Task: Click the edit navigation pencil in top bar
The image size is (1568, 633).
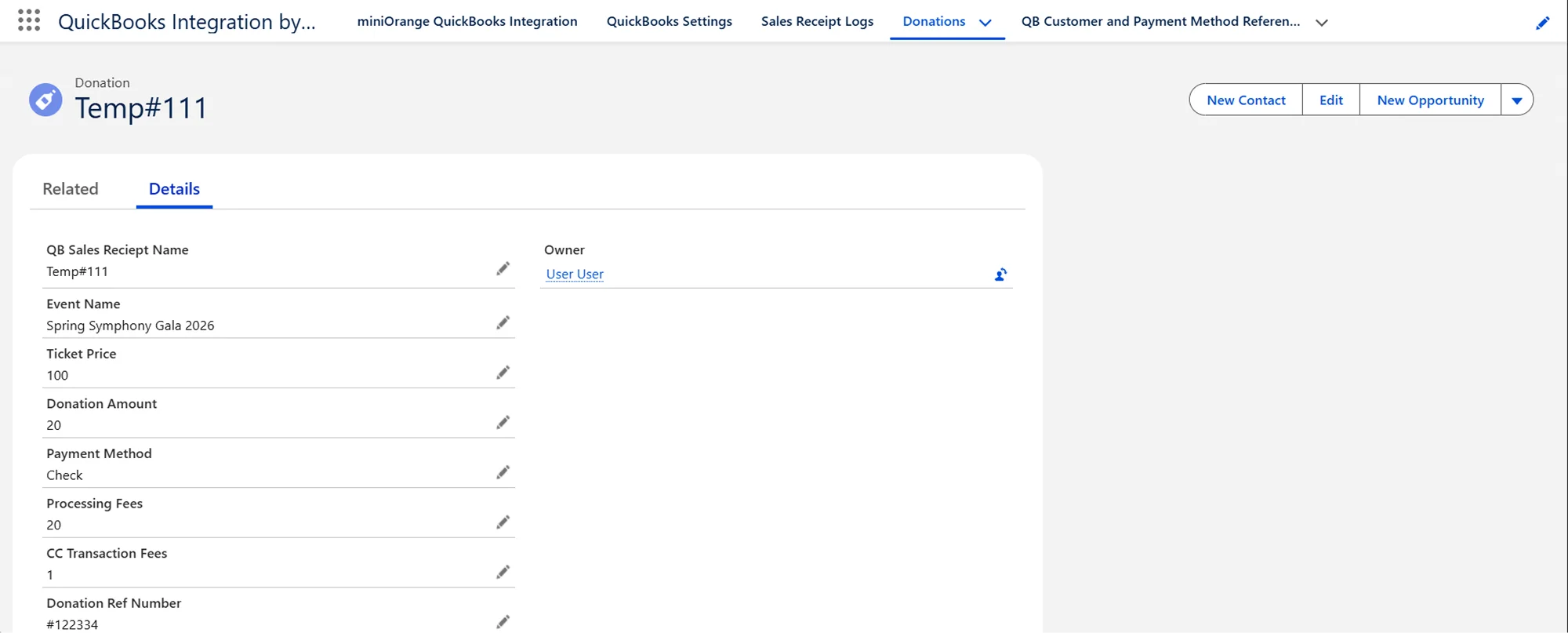Action: coord(1542,23)
